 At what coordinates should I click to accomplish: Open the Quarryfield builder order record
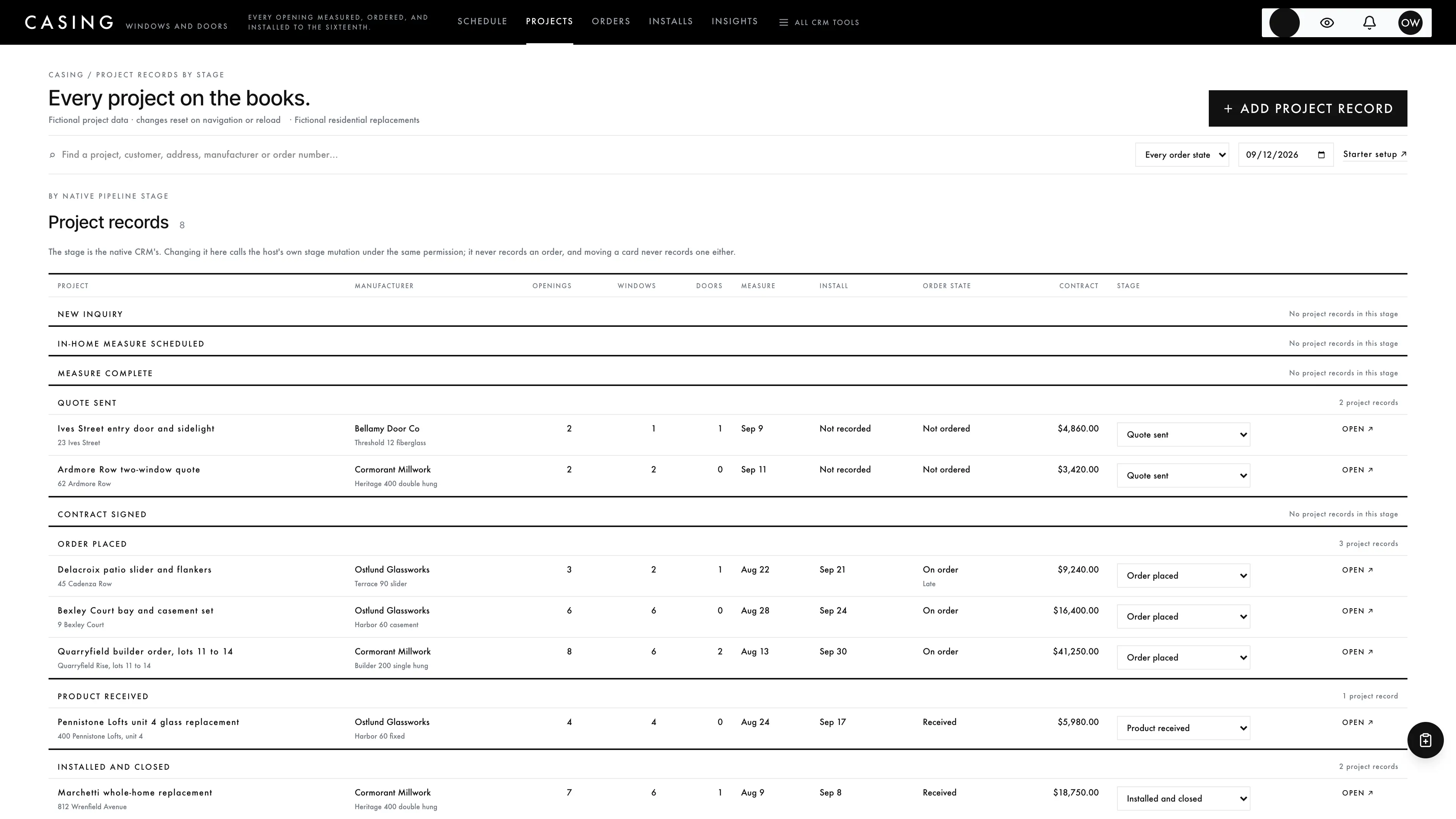click(1357, 652)
